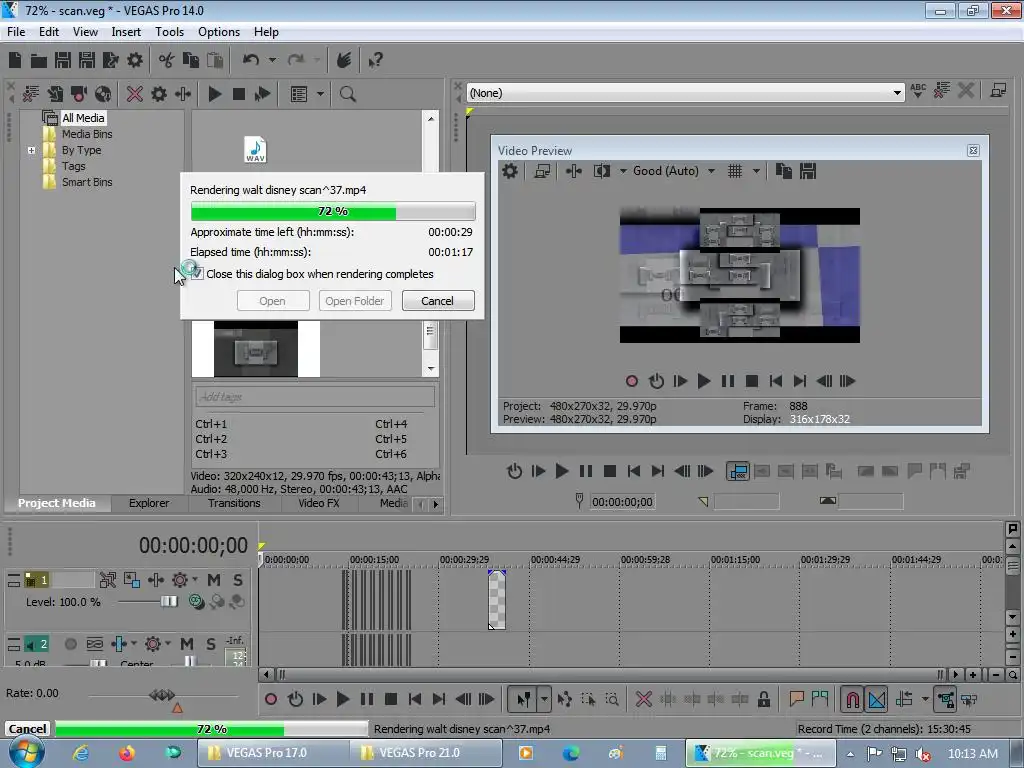Screen dimensions: 1024x768
Task: Select All Media in the bin tree
Action: (83, 118)
